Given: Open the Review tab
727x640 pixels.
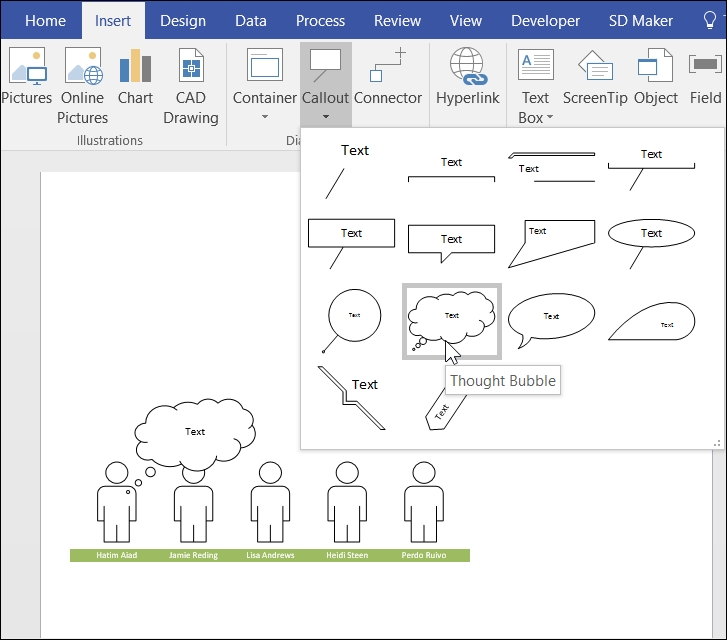Looking at the screenshot, I should pyautogui.click(x=397, y=21).
